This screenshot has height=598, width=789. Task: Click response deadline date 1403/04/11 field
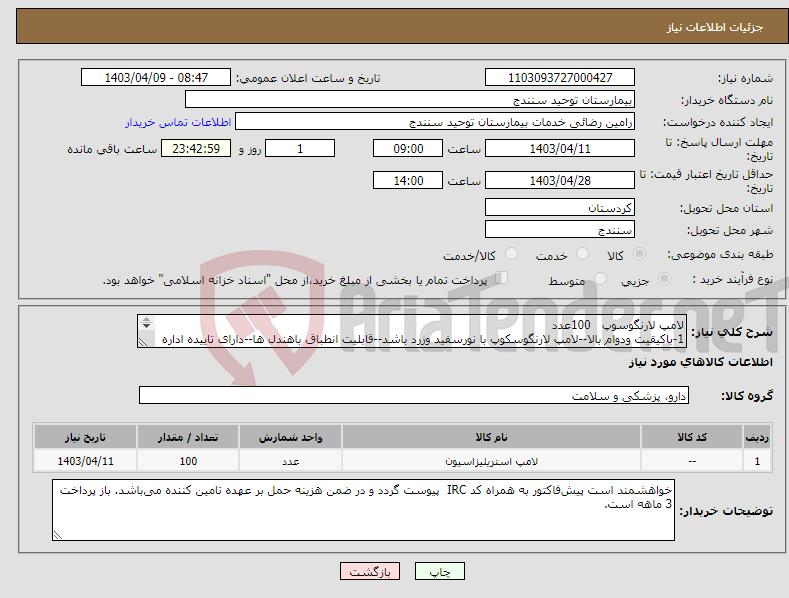(560, 148)
